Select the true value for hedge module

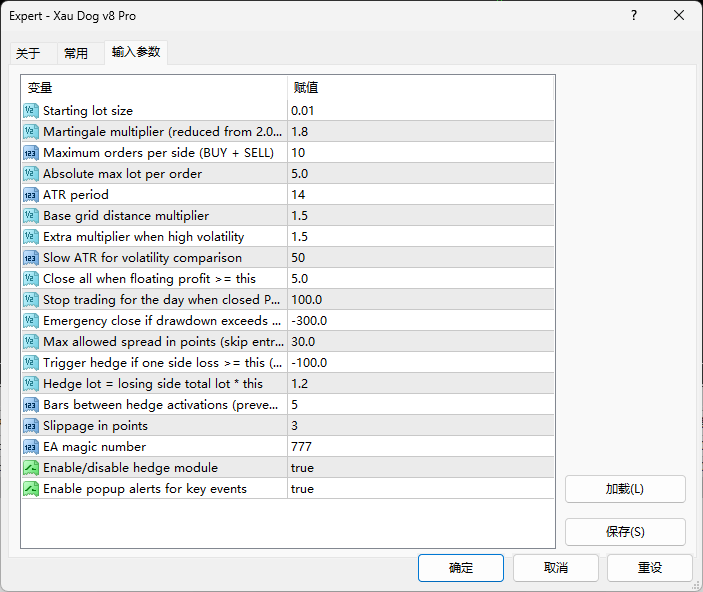coord(302,468)
